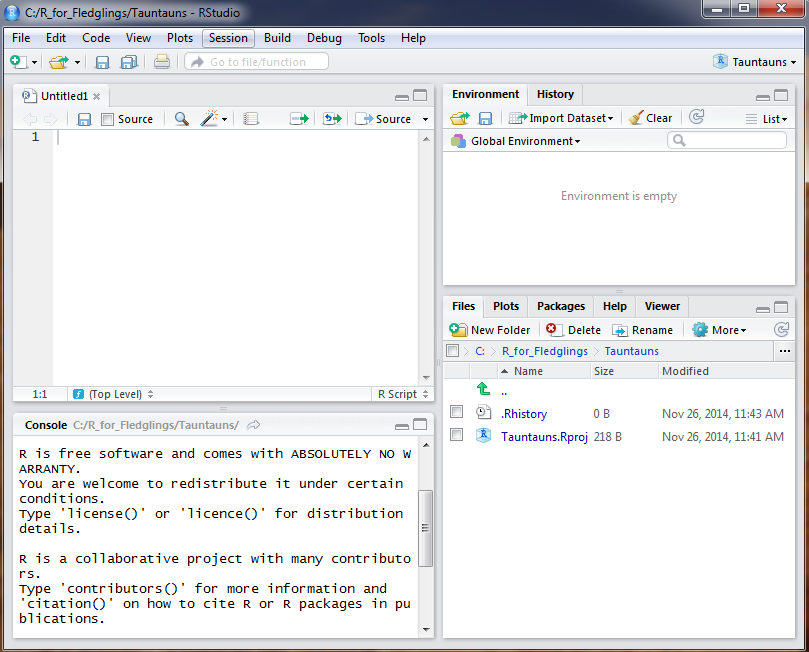Viewport: 809px width, 652px height.
Task: Maximize the Environment pane
Action: point(781,95)
